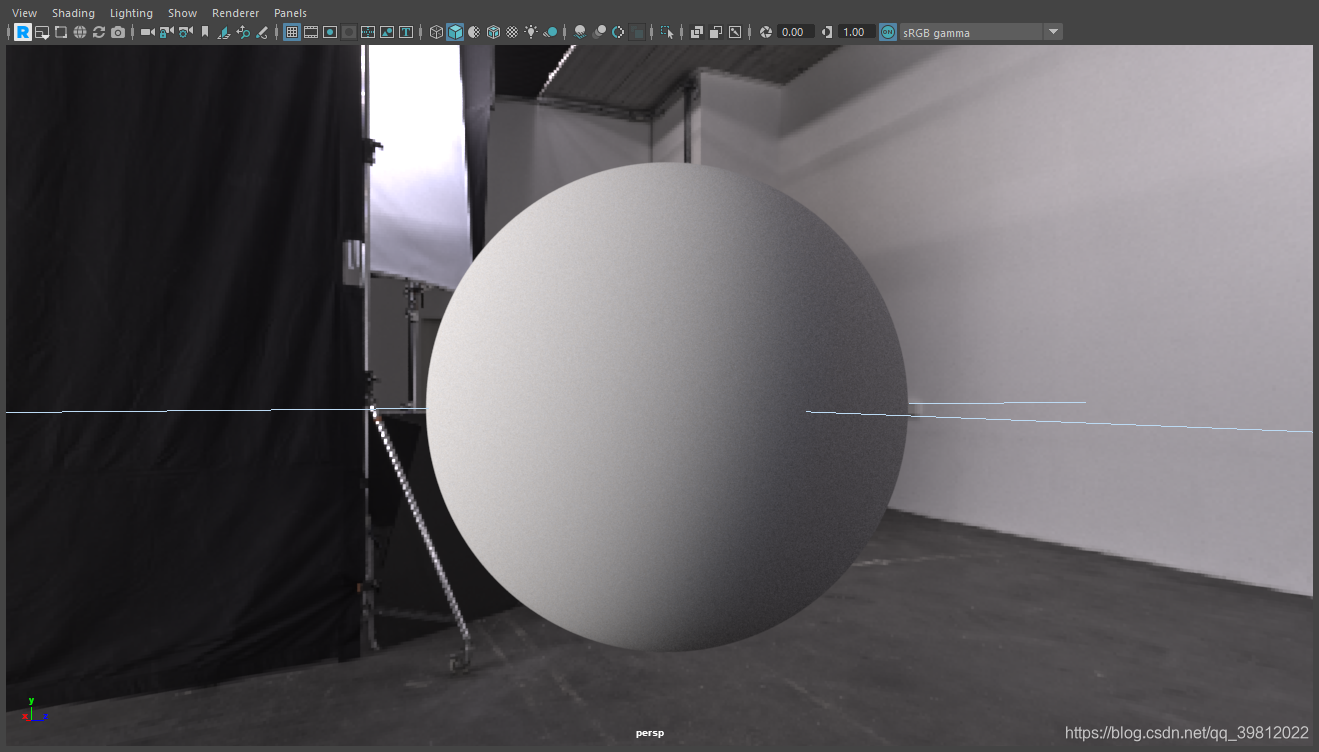The height and width of the screenshot is (752, 1319).
Task: Click the globe icon in toolbar
Action: point(80,32)
